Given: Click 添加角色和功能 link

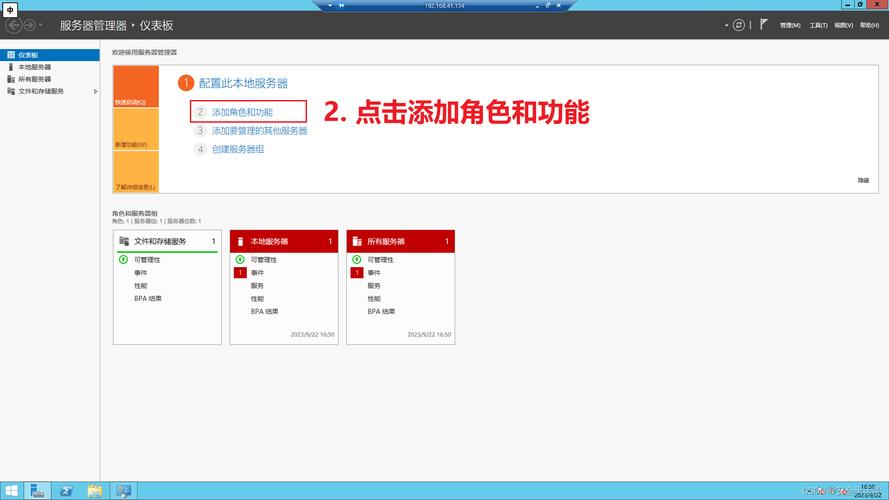Looking at the screenshot, I should 242,112.
